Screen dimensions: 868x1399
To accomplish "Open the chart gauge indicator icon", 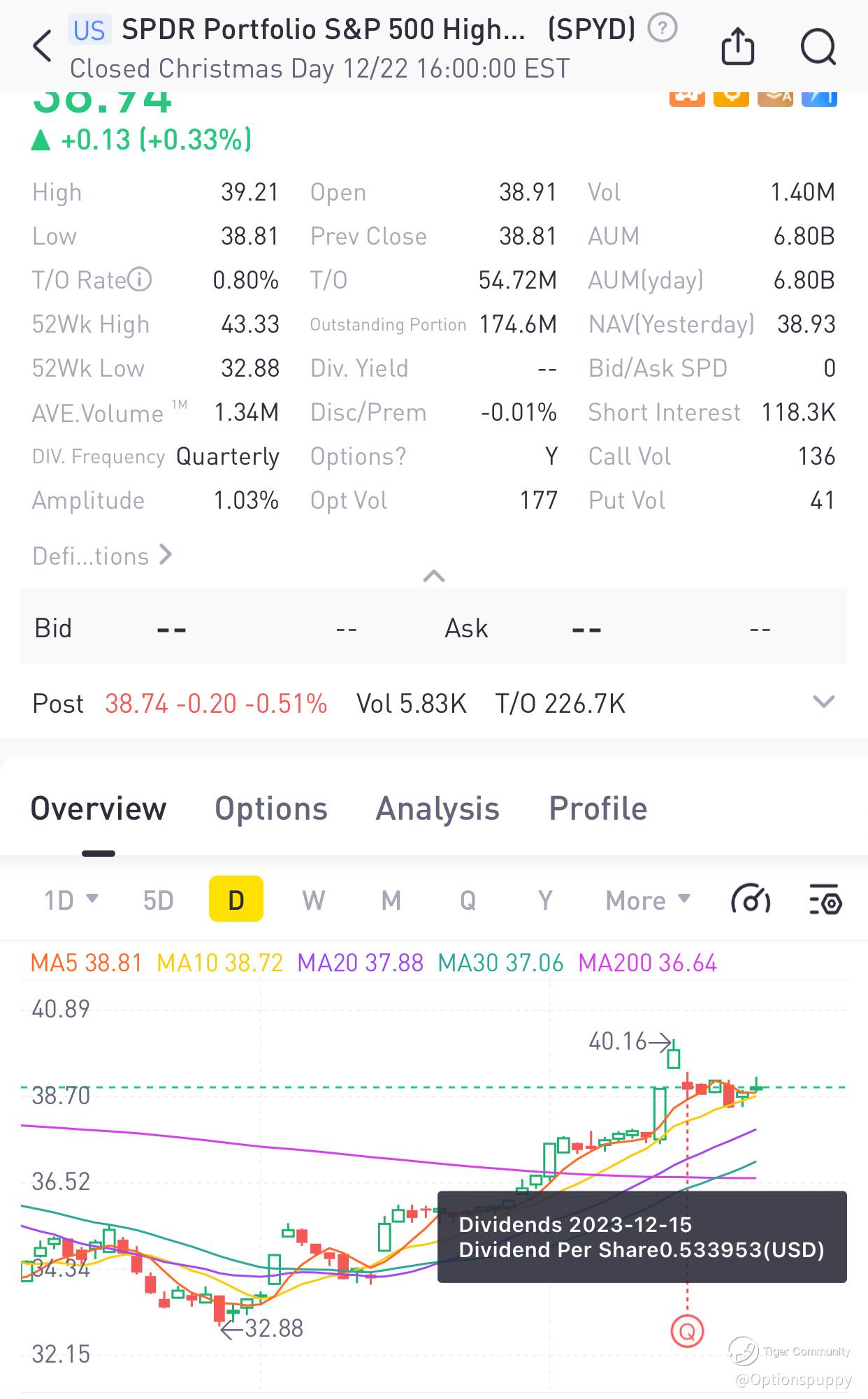I will click(x=750, y=900).
